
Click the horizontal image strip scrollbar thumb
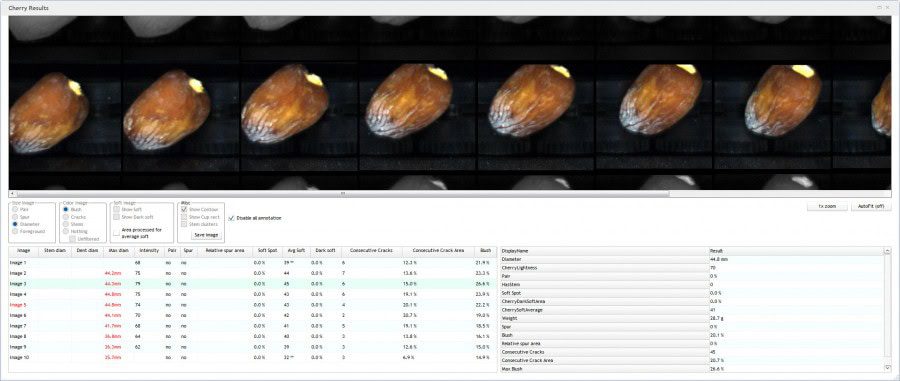343,193
